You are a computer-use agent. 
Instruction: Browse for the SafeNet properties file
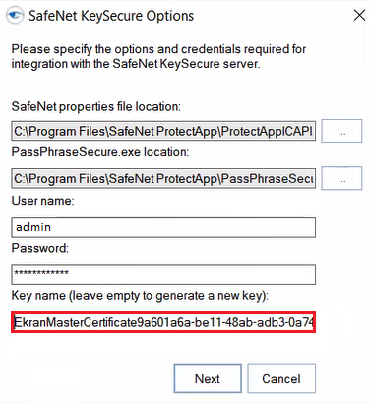[x=342, y=131]
